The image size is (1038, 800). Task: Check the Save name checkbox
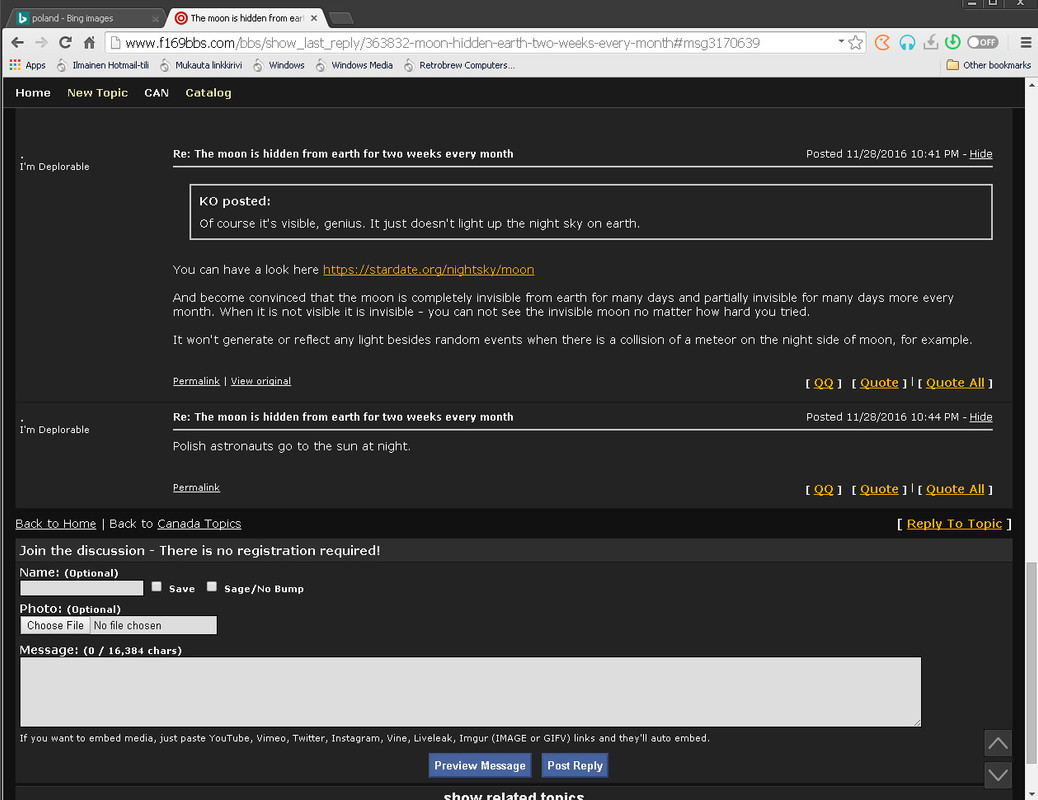click(157, 587)
